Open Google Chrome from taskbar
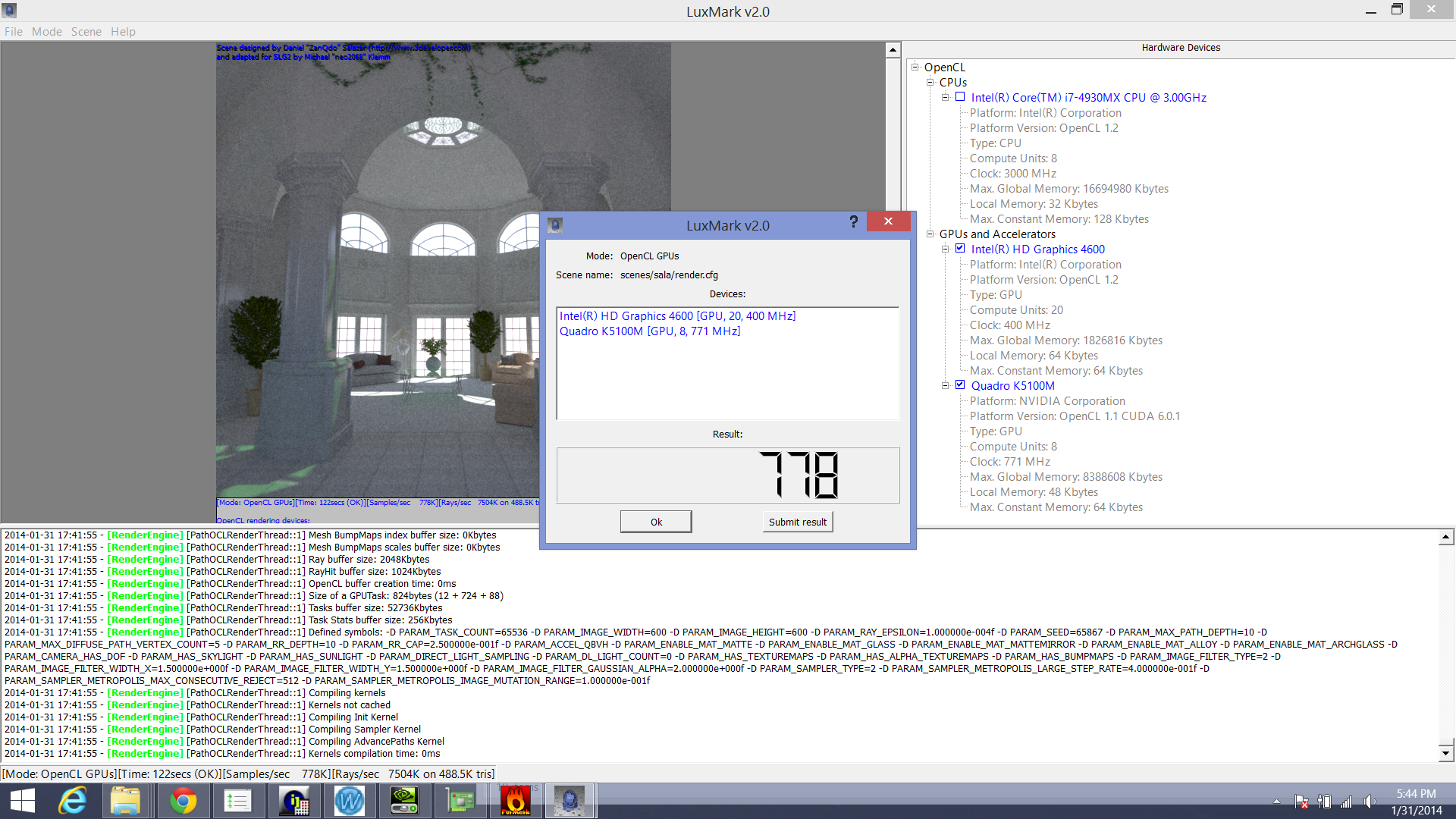The image size is (1456, 819). click(x=183, y=801)
